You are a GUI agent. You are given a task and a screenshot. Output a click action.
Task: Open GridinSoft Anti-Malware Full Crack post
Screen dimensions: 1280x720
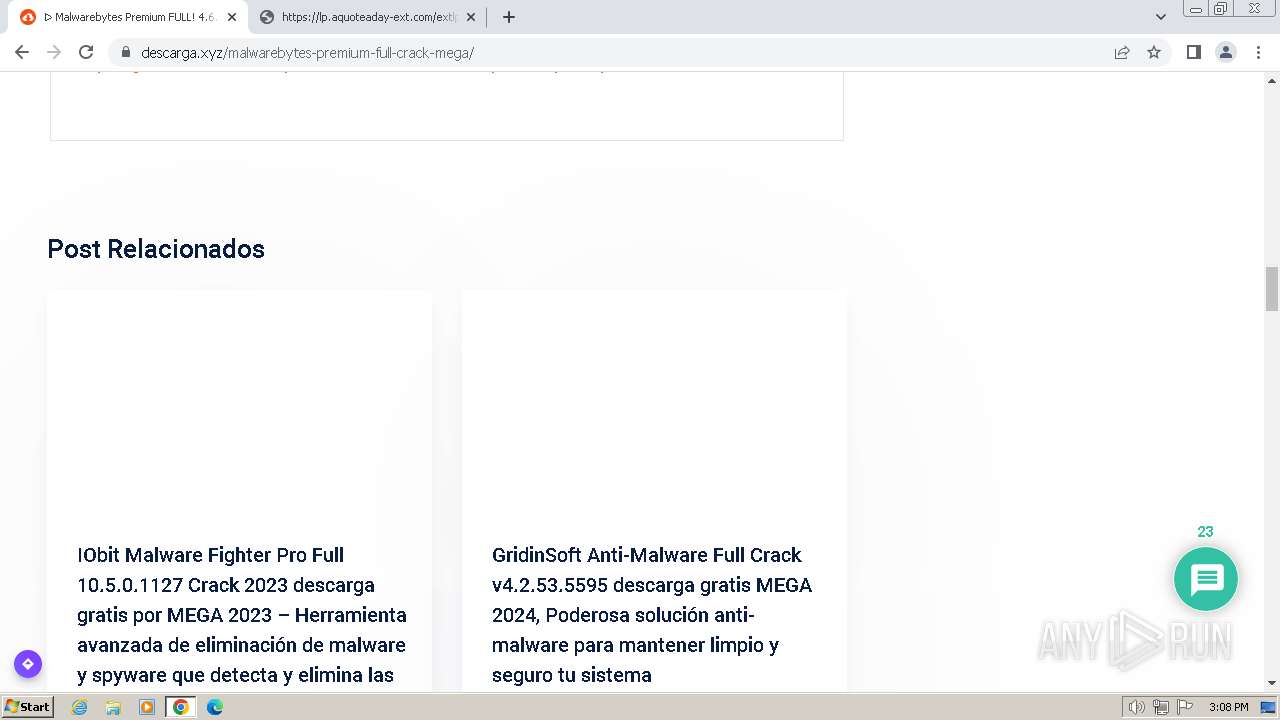[x=652, y=615]
